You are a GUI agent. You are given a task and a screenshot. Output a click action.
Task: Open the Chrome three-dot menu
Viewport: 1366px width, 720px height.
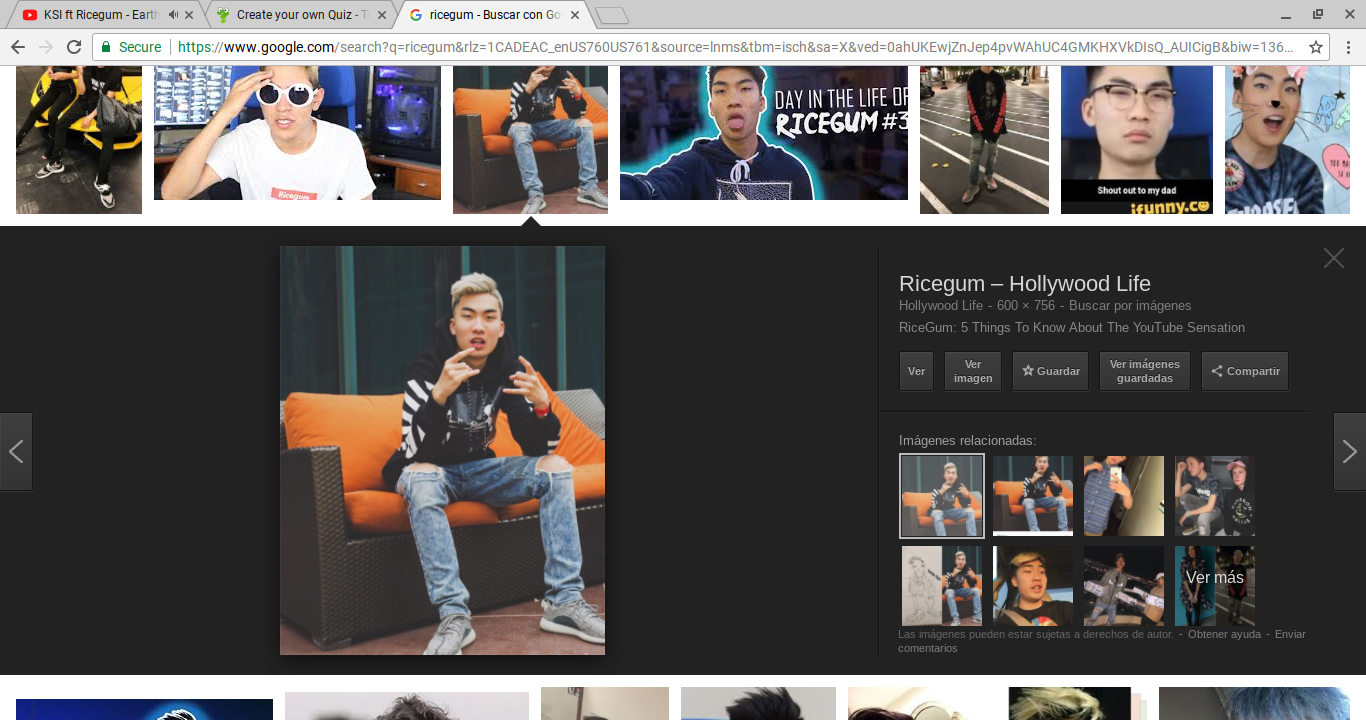point(1348,47)
